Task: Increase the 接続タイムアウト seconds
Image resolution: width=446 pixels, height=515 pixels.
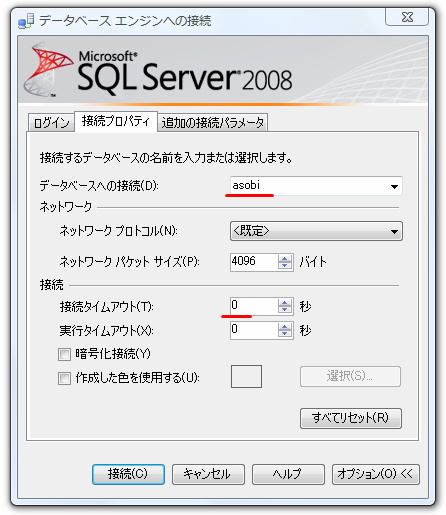Action: [285, 303]
